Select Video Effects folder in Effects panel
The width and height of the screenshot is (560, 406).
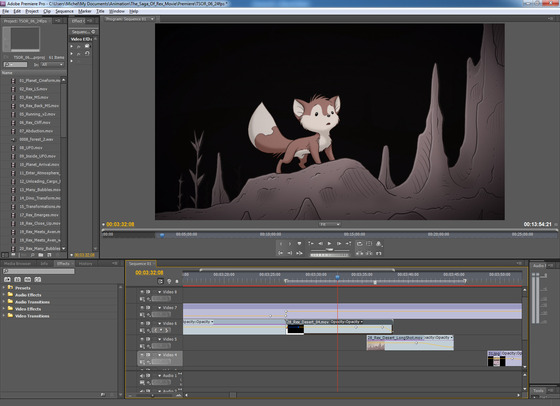click(x=28, y=309)
